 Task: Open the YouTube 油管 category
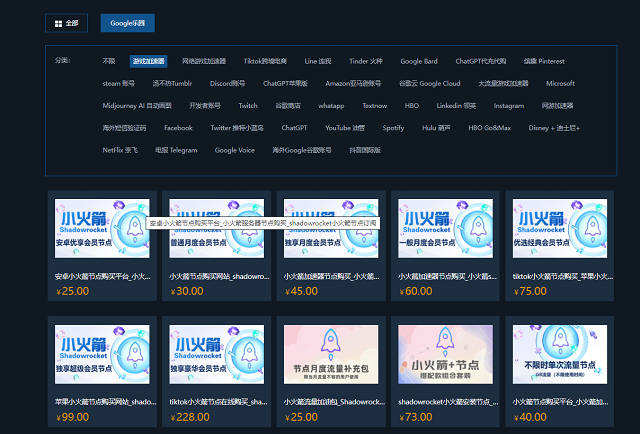345,128
